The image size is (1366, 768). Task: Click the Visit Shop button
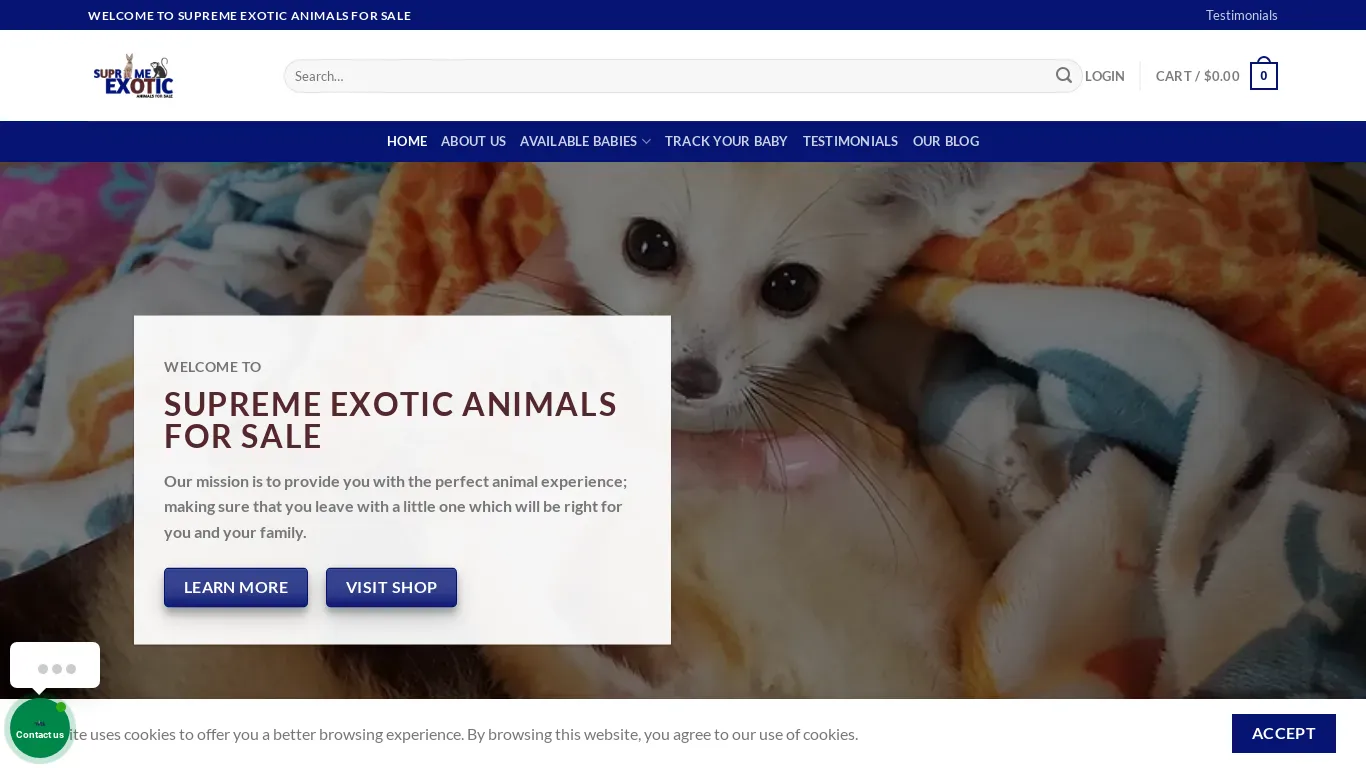tap(391, 587)
